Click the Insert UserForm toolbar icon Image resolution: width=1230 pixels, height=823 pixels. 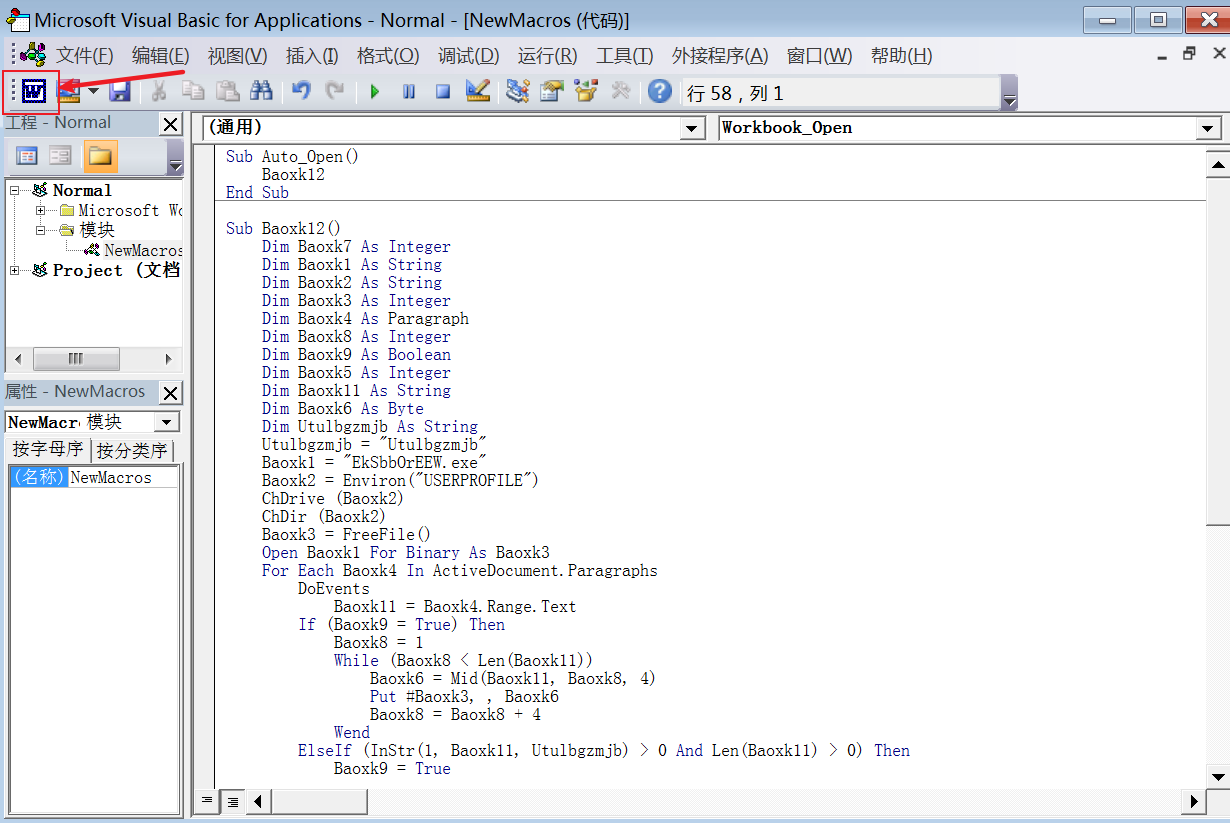70,92
